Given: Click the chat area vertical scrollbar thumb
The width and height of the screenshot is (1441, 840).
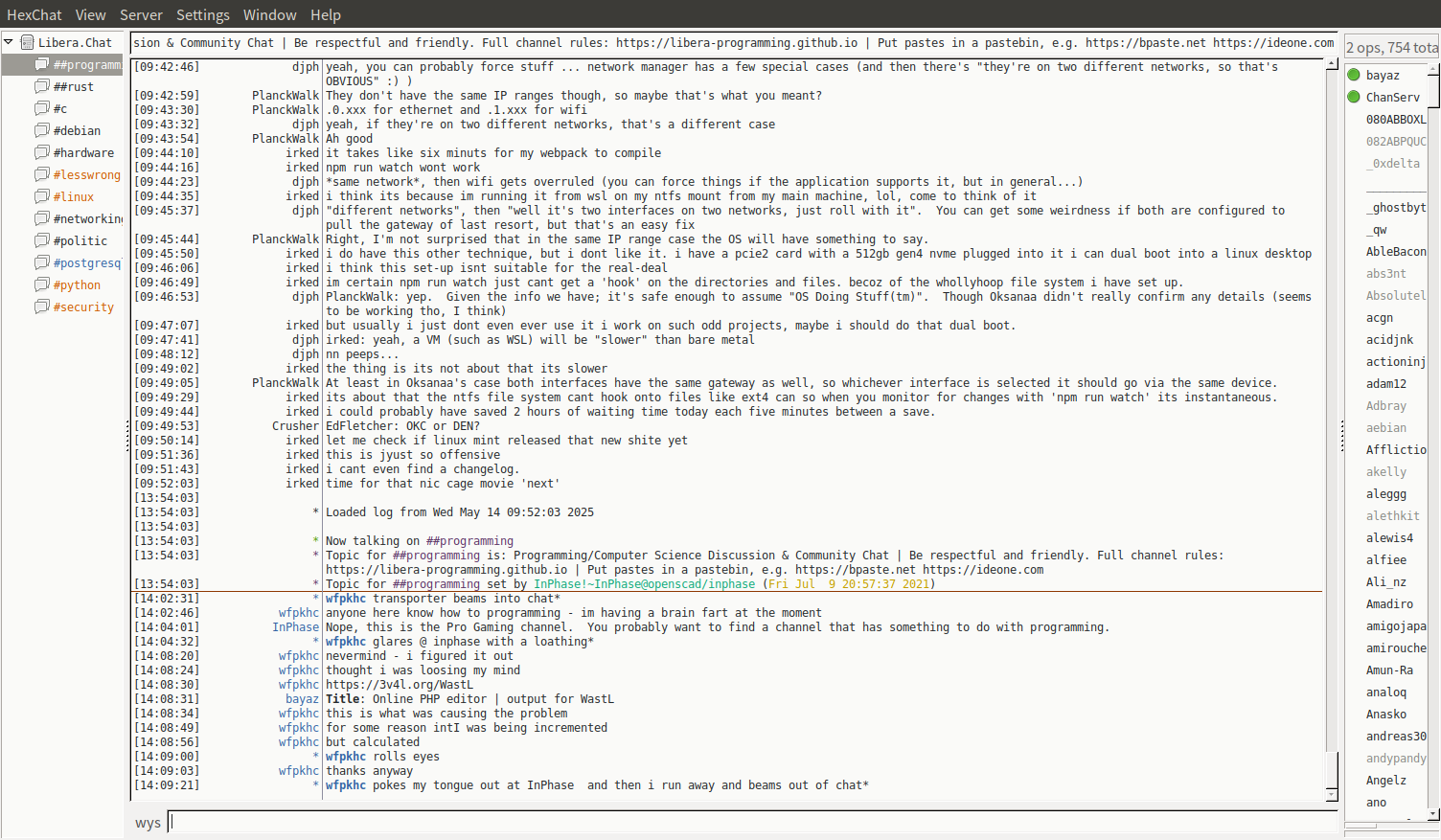Looking at the screenshot, I should coord(1332,770).
